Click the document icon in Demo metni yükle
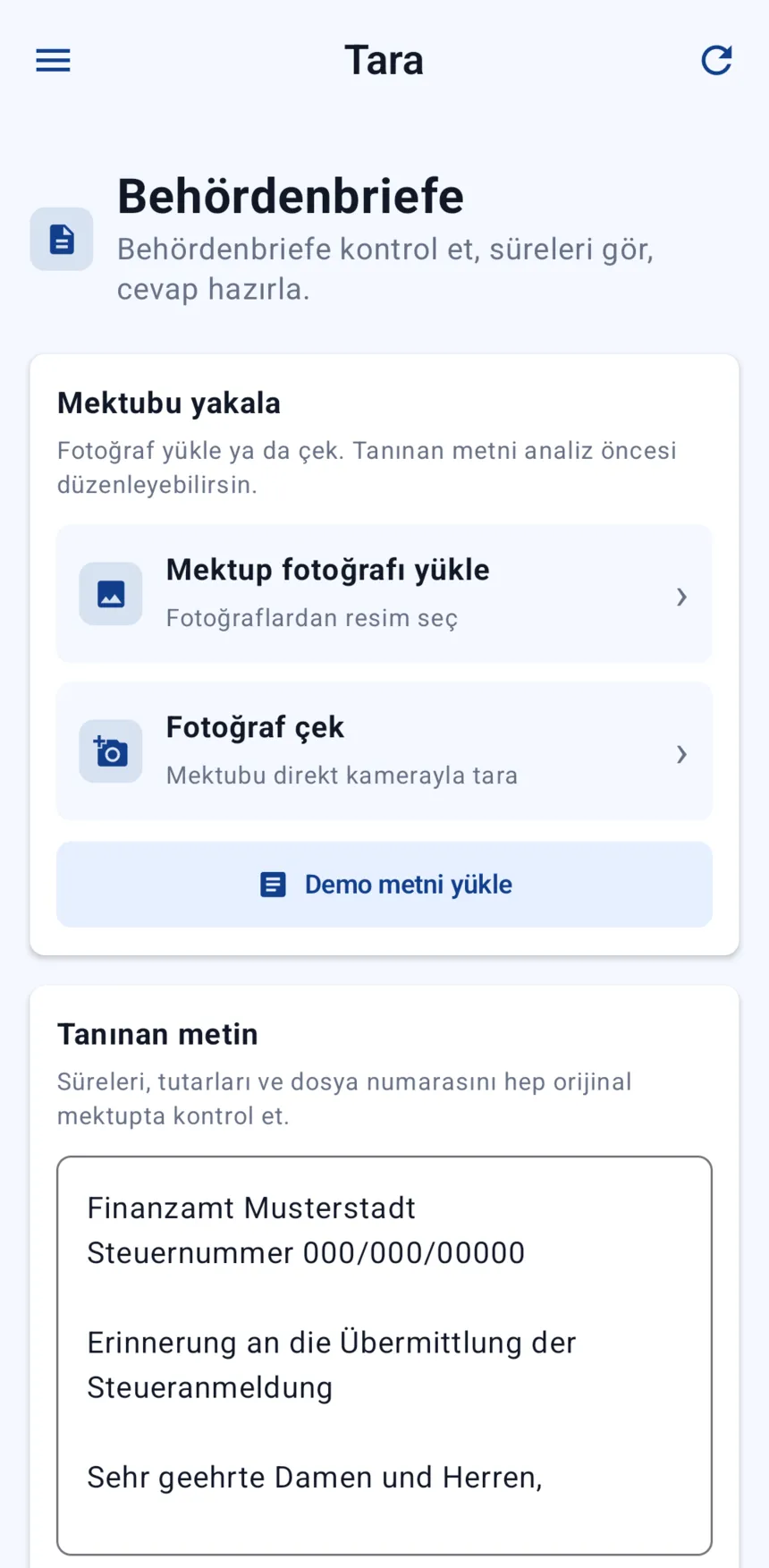The width and height of the screenshot is (769, 1568). [x=273, y=885]
